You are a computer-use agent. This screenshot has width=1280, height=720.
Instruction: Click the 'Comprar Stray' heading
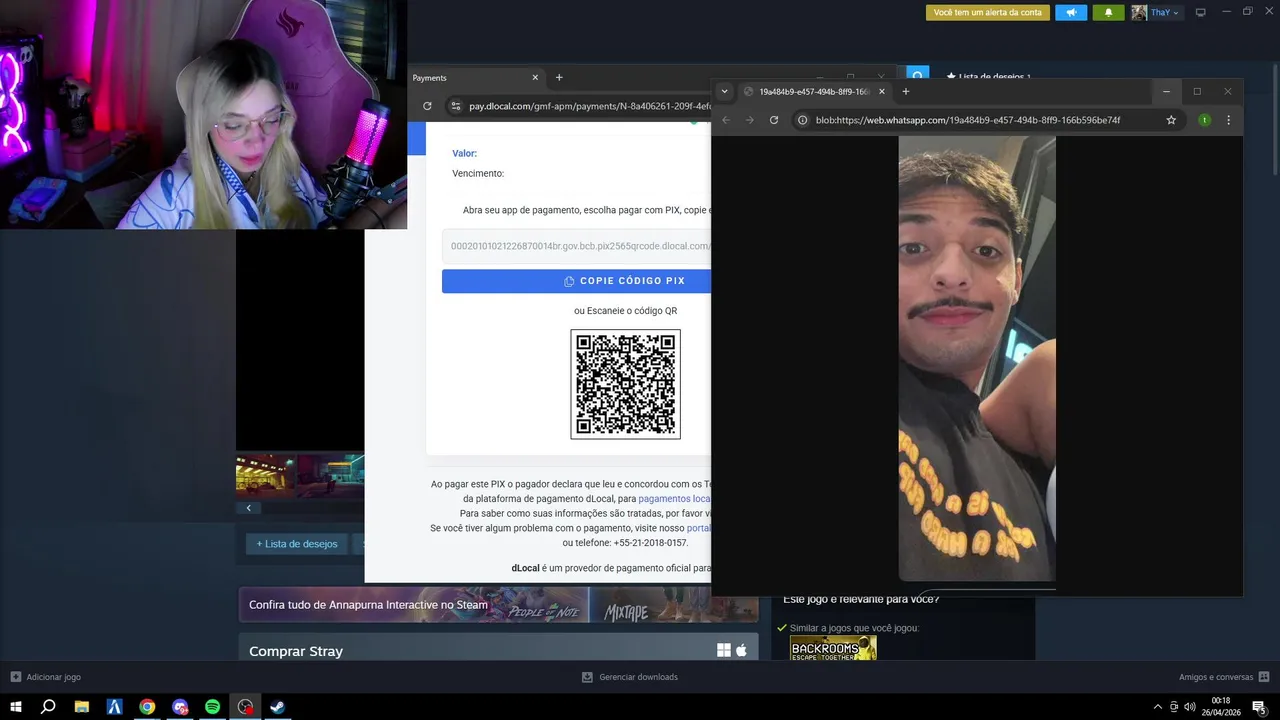pos(296,651)
